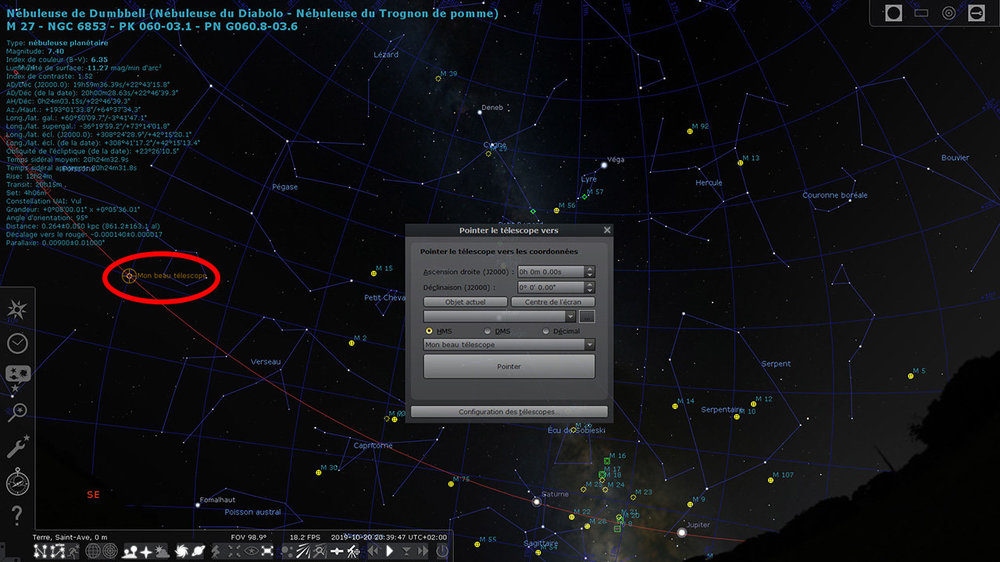Close the Pointer le télescope dialog
1000x562 pixels.
607,230
